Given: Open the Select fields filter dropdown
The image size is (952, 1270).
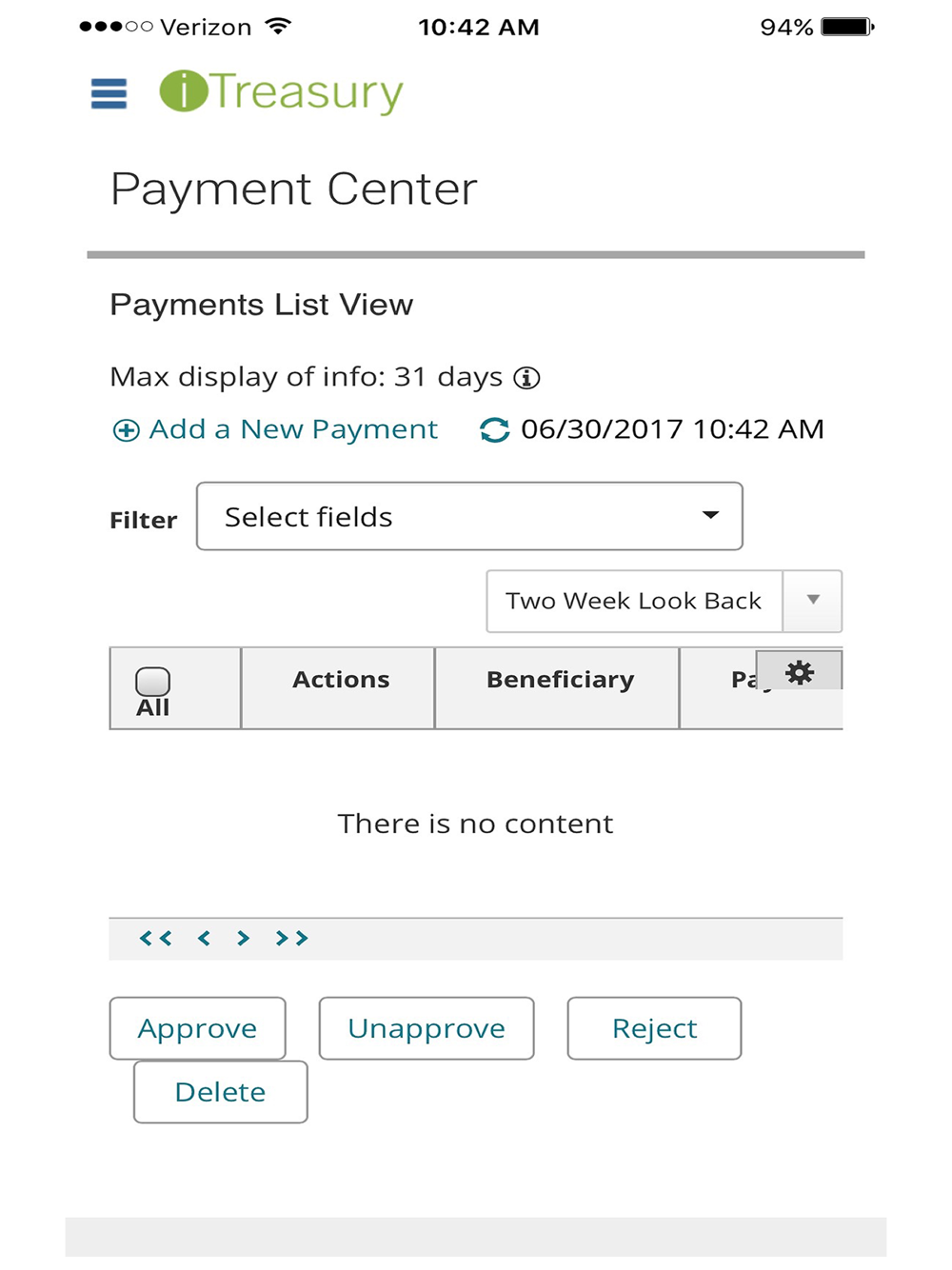Looking at the screenshot, I should click(x=469, y=516).
